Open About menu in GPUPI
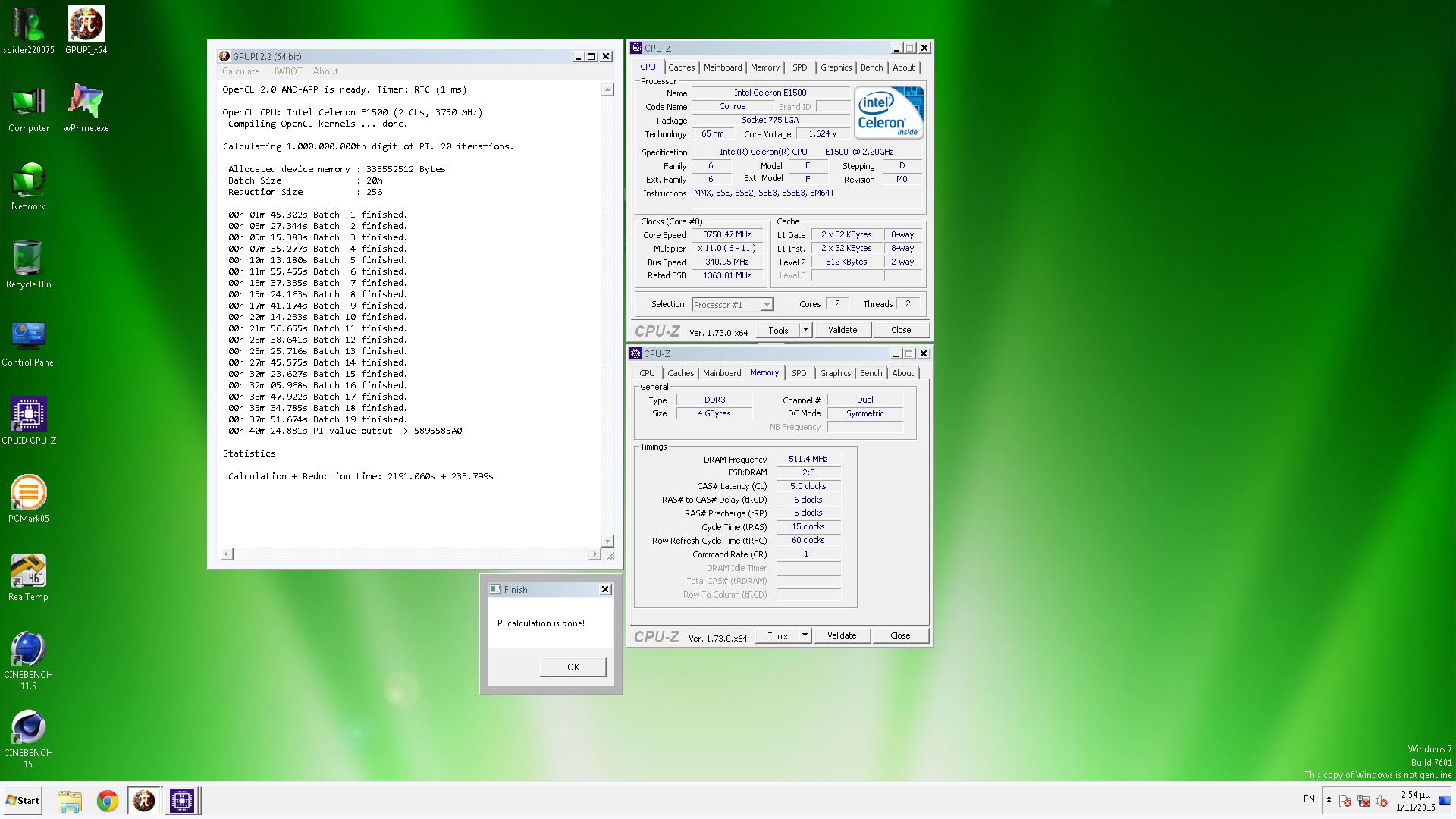The height and width of the screenshot is (819, 1456). pos(325,71)
